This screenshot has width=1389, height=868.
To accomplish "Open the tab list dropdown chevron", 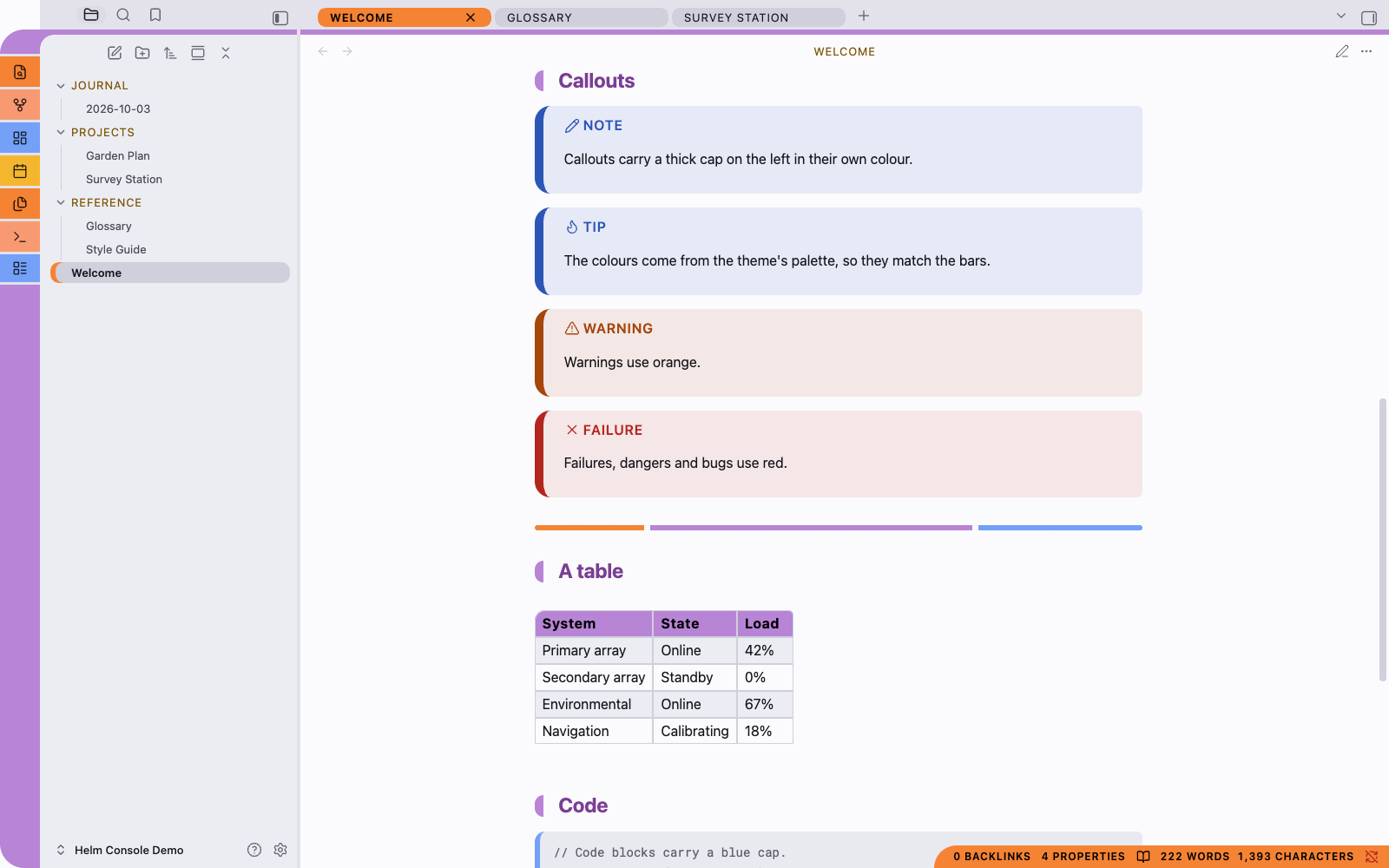I will [x=1341, y=16].
